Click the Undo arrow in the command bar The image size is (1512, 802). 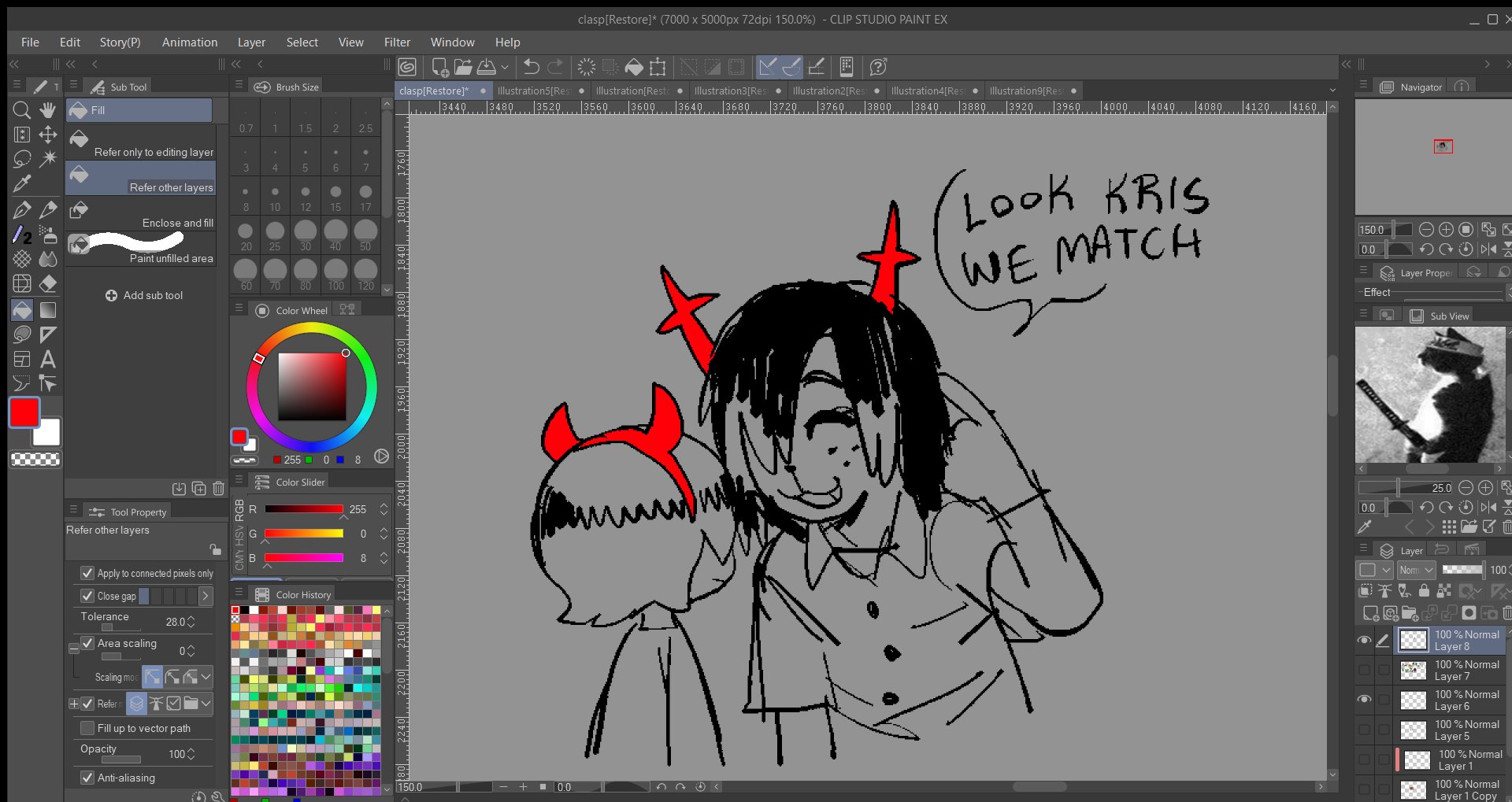tap(532, 67)
